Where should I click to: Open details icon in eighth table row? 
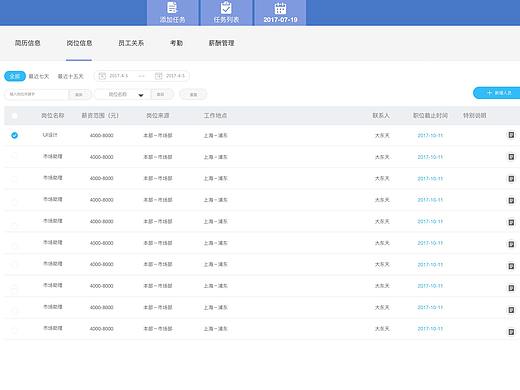pyautogui.click(x=511, y=288)
